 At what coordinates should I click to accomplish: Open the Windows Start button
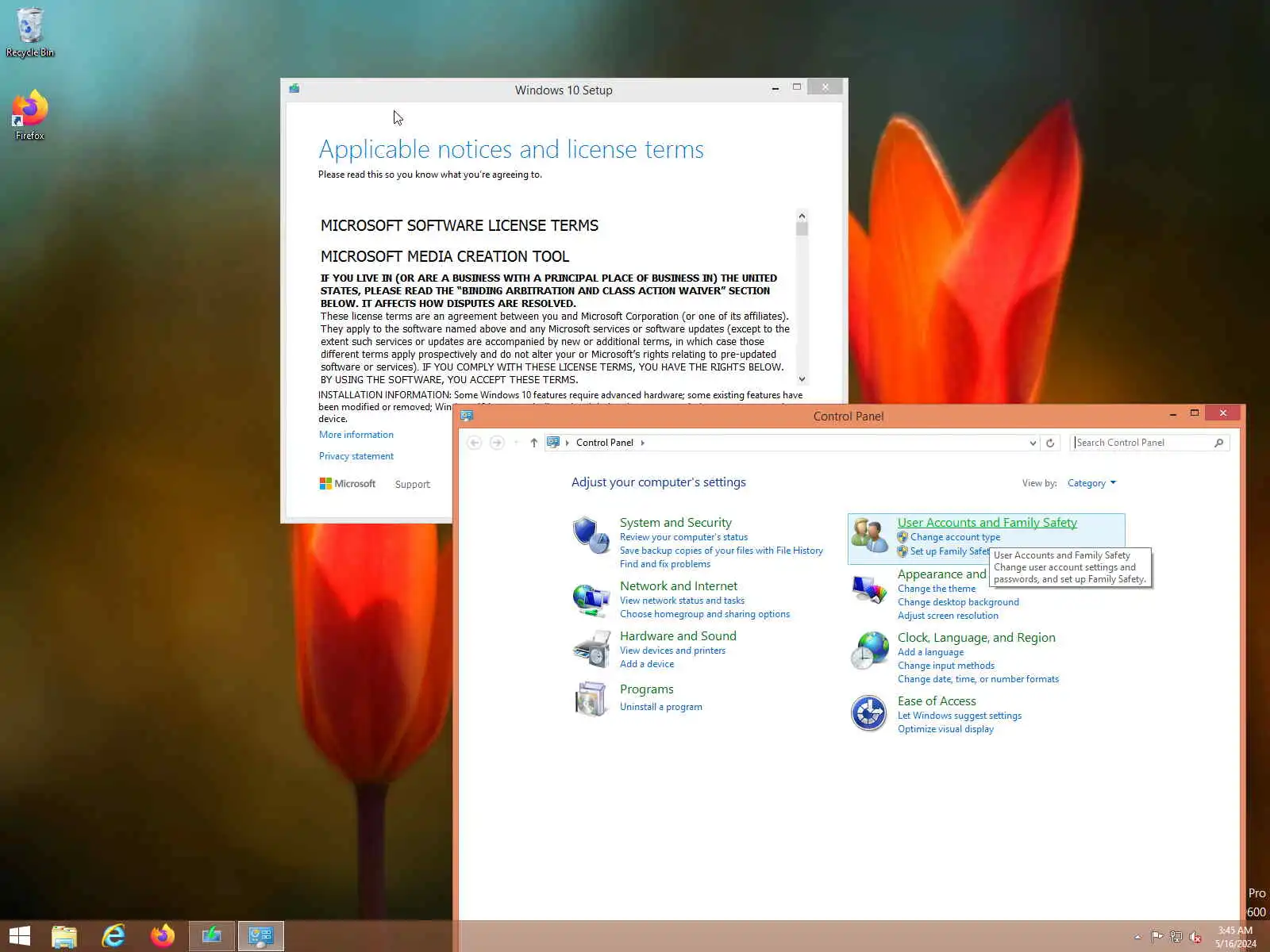tap(20, 936)
